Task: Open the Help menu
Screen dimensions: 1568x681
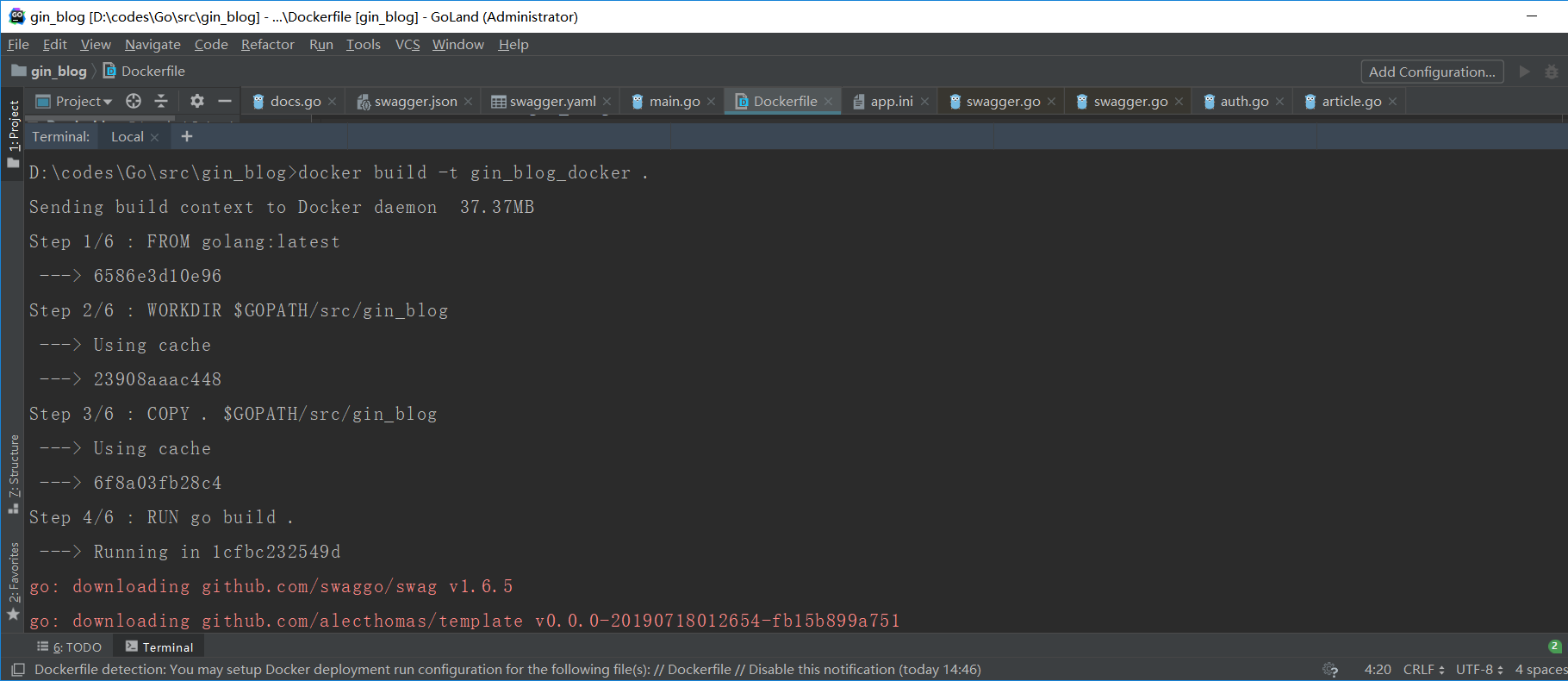Action: pos(513,45)
